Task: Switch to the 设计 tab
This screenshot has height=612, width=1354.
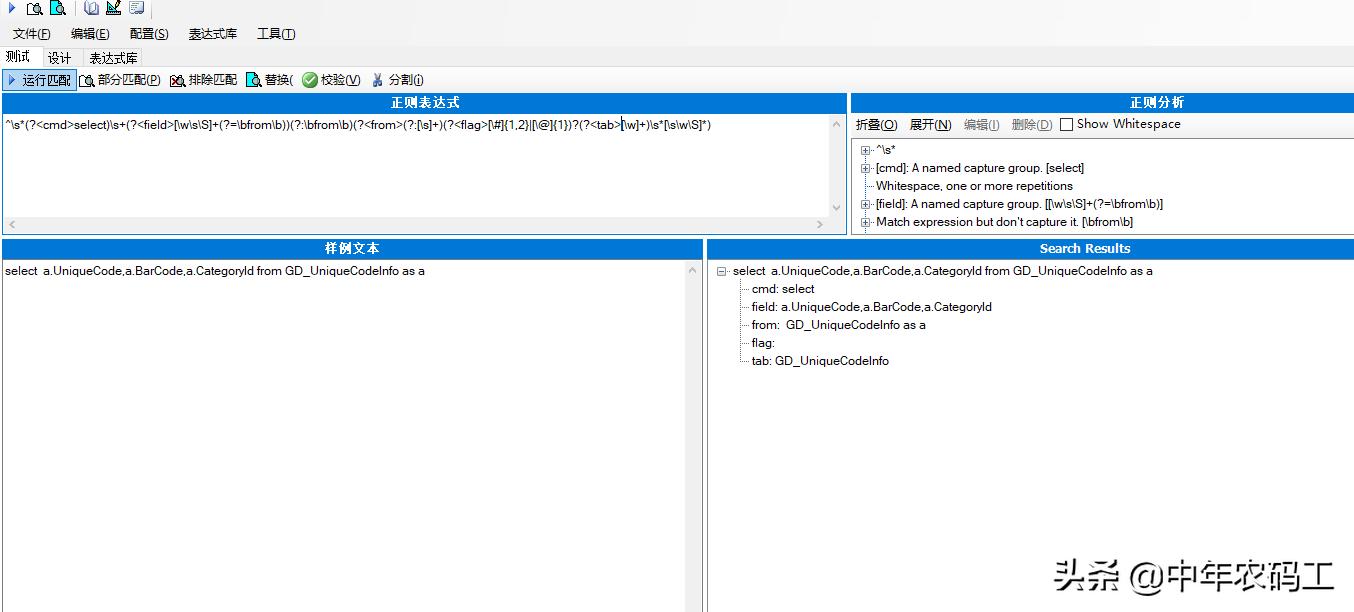Action: [x=59, y=57]
